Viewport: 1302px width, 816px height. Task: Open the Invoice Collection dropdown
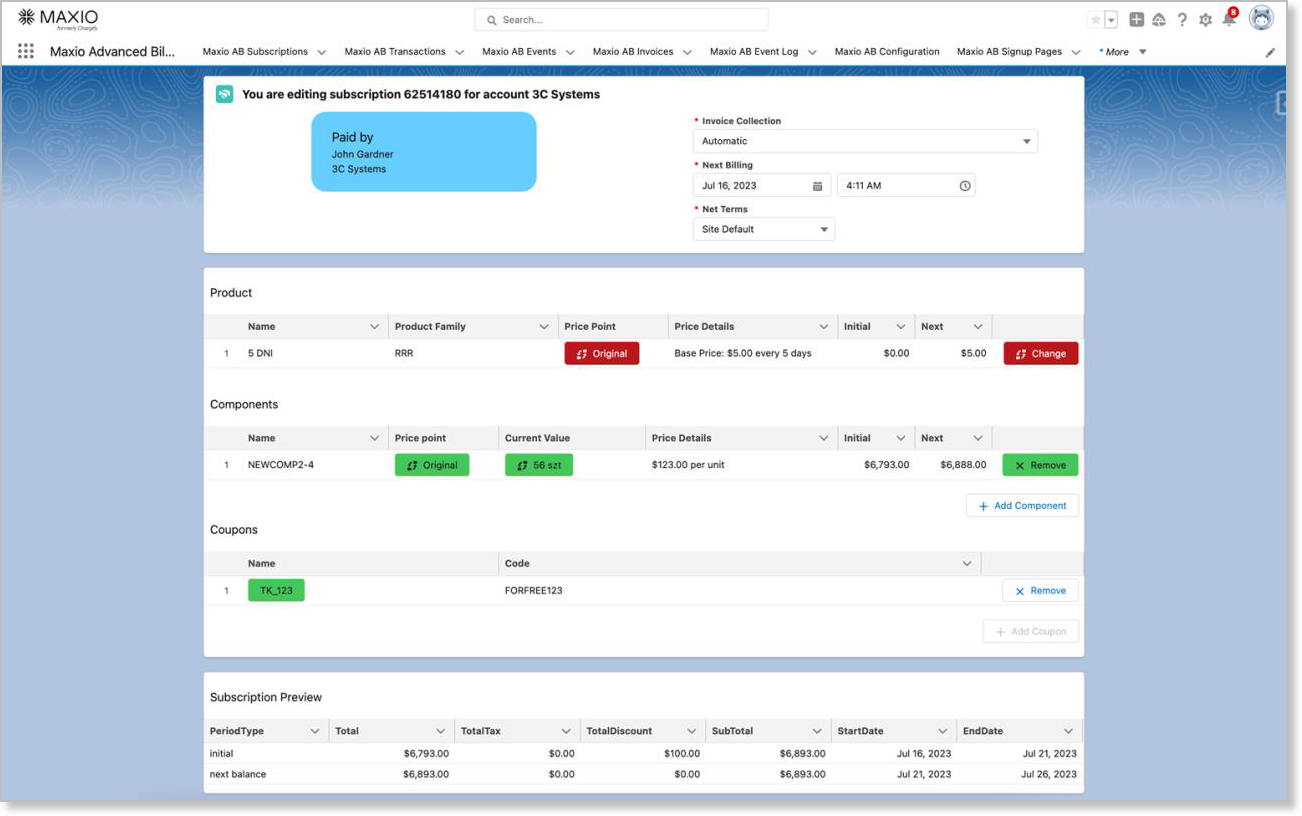[864, 141]
